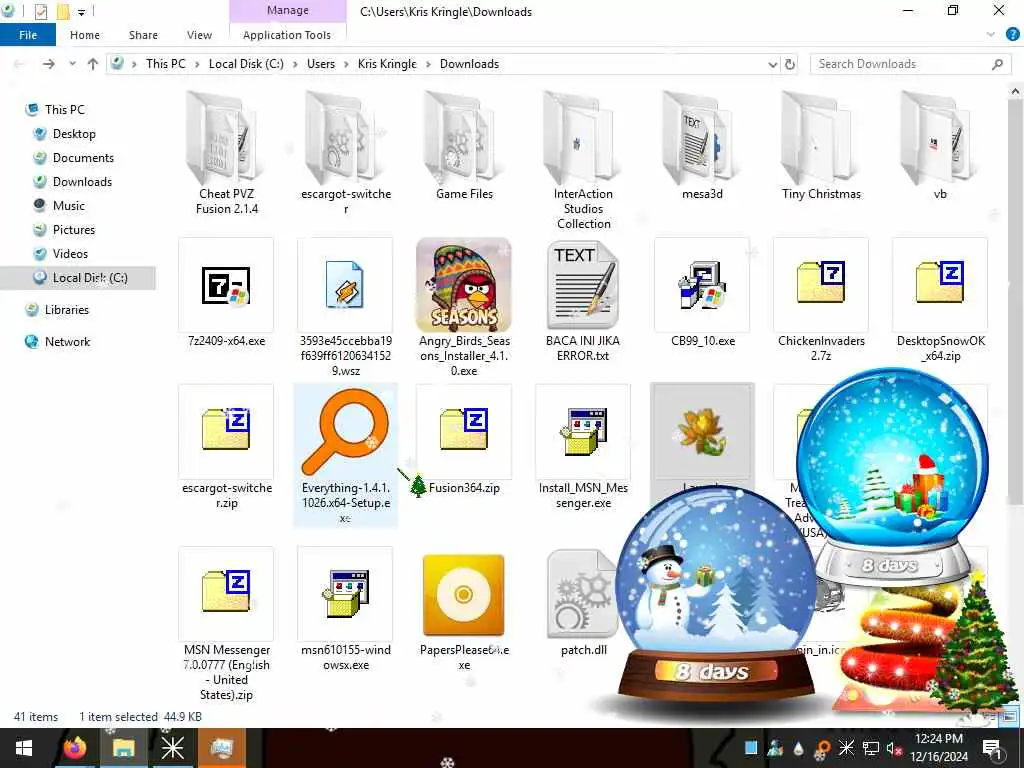
Task: Click Kris Kringle in the address breadcrumb
Action: coord(387,64)
